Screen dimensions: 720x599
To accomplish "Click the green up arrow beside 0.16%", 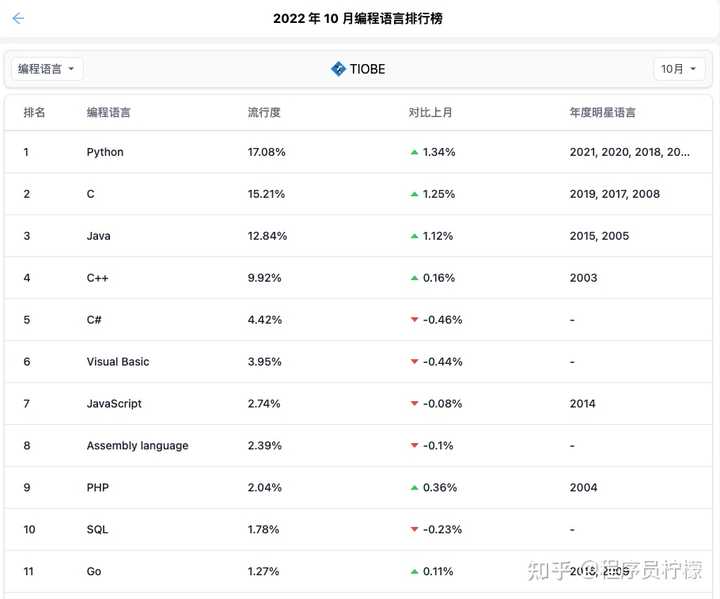I will pos(414,278).
